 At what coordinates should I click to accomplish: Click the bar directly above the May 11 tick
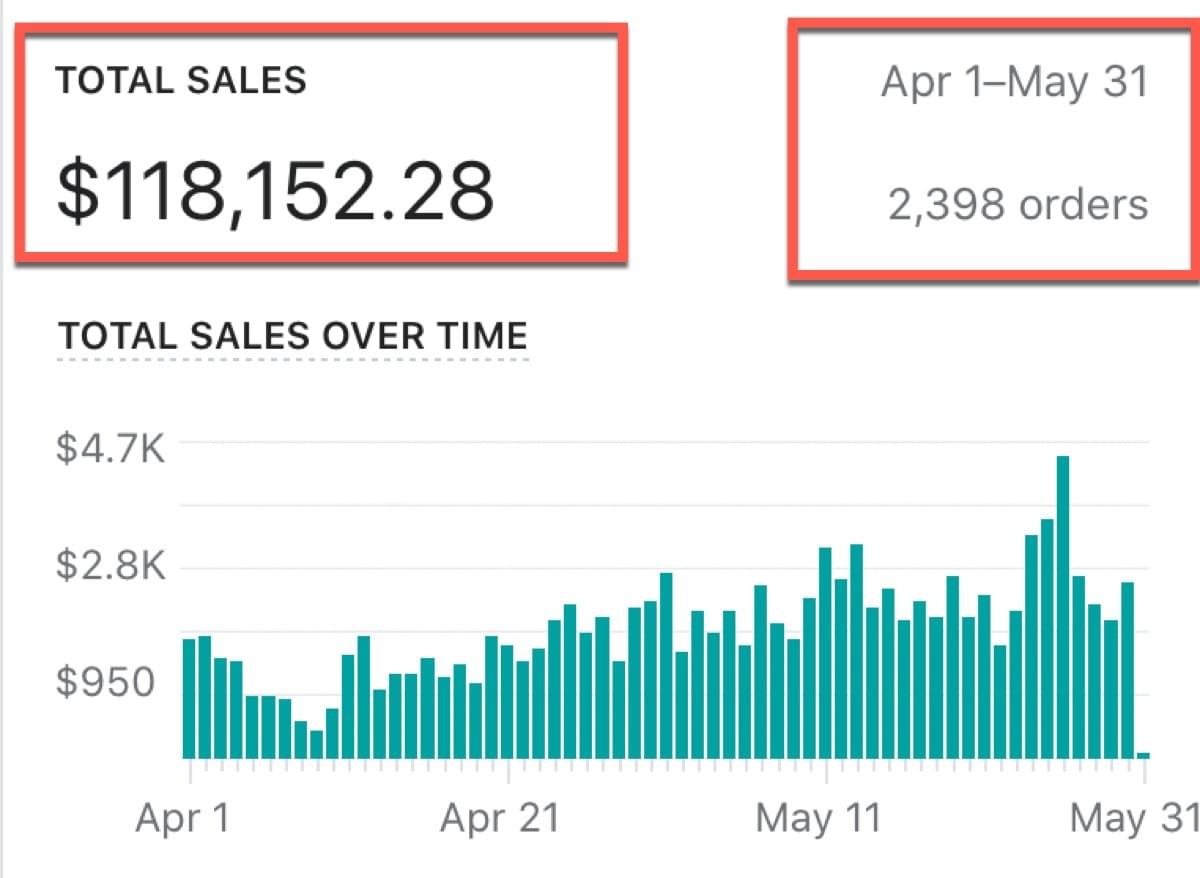[x=825, y=652]
